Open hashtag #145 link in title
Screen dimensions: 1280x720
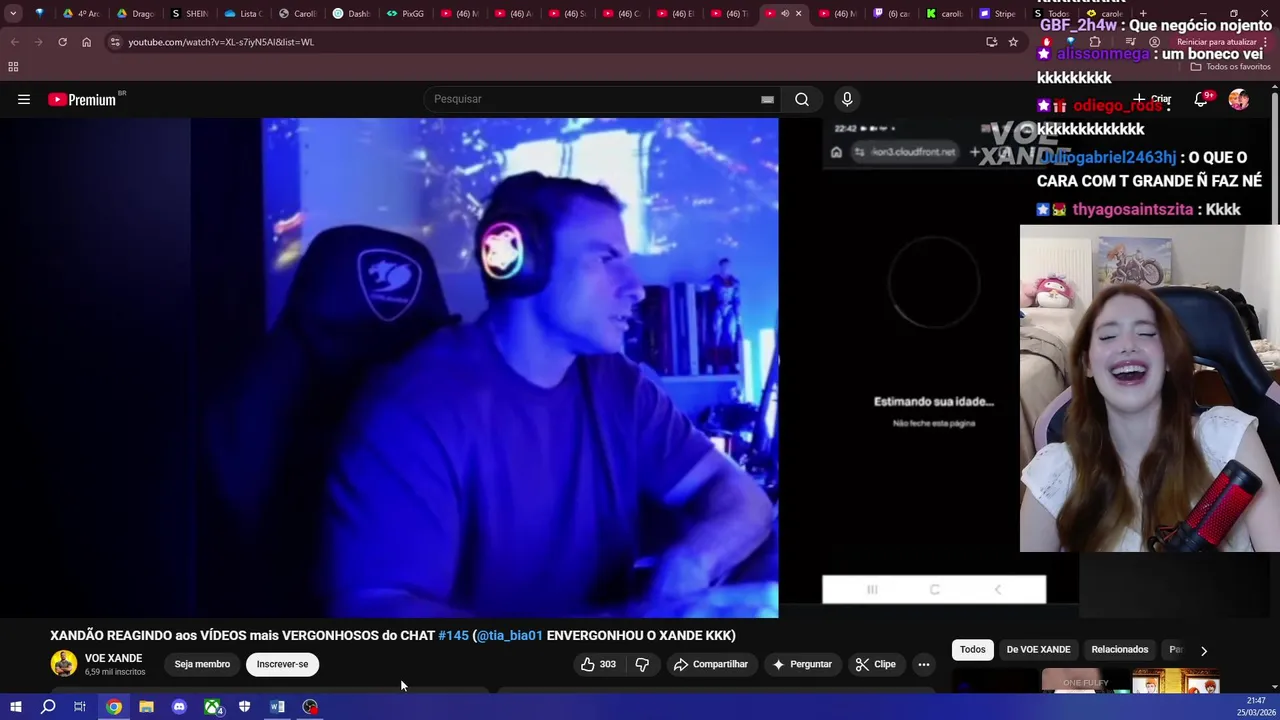tap(453, 635)
